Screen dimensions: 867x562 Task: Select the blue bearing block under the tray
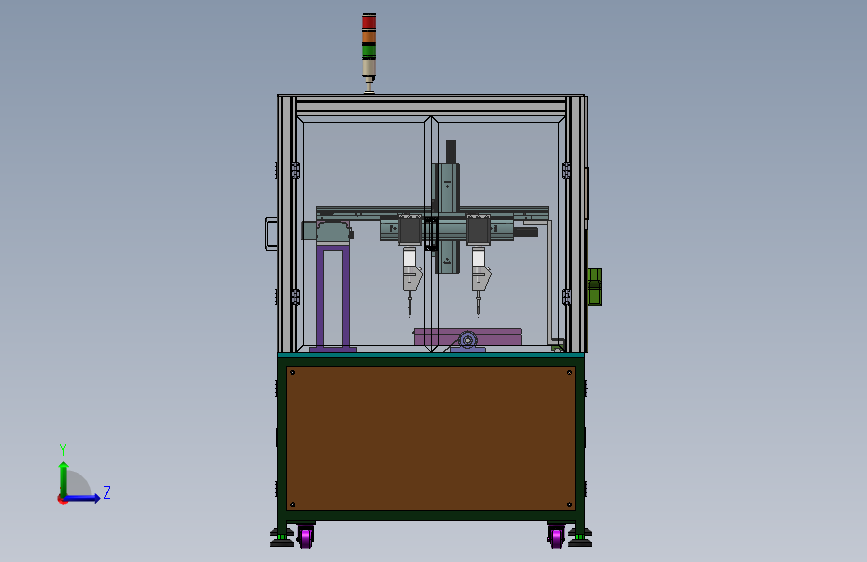tap(468, 342)
